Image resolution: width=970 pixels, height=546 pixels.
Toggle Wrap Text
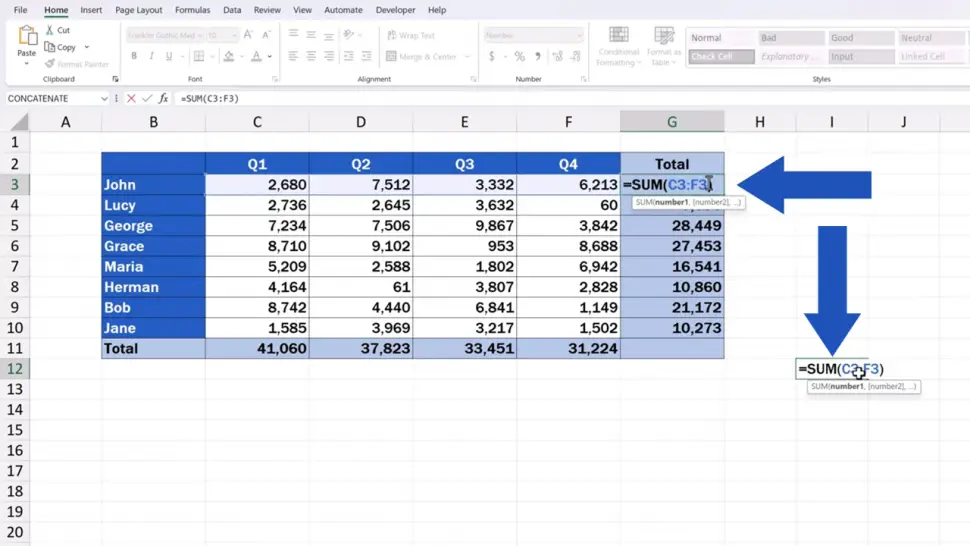pyautogui.click(x=411, y=35)
